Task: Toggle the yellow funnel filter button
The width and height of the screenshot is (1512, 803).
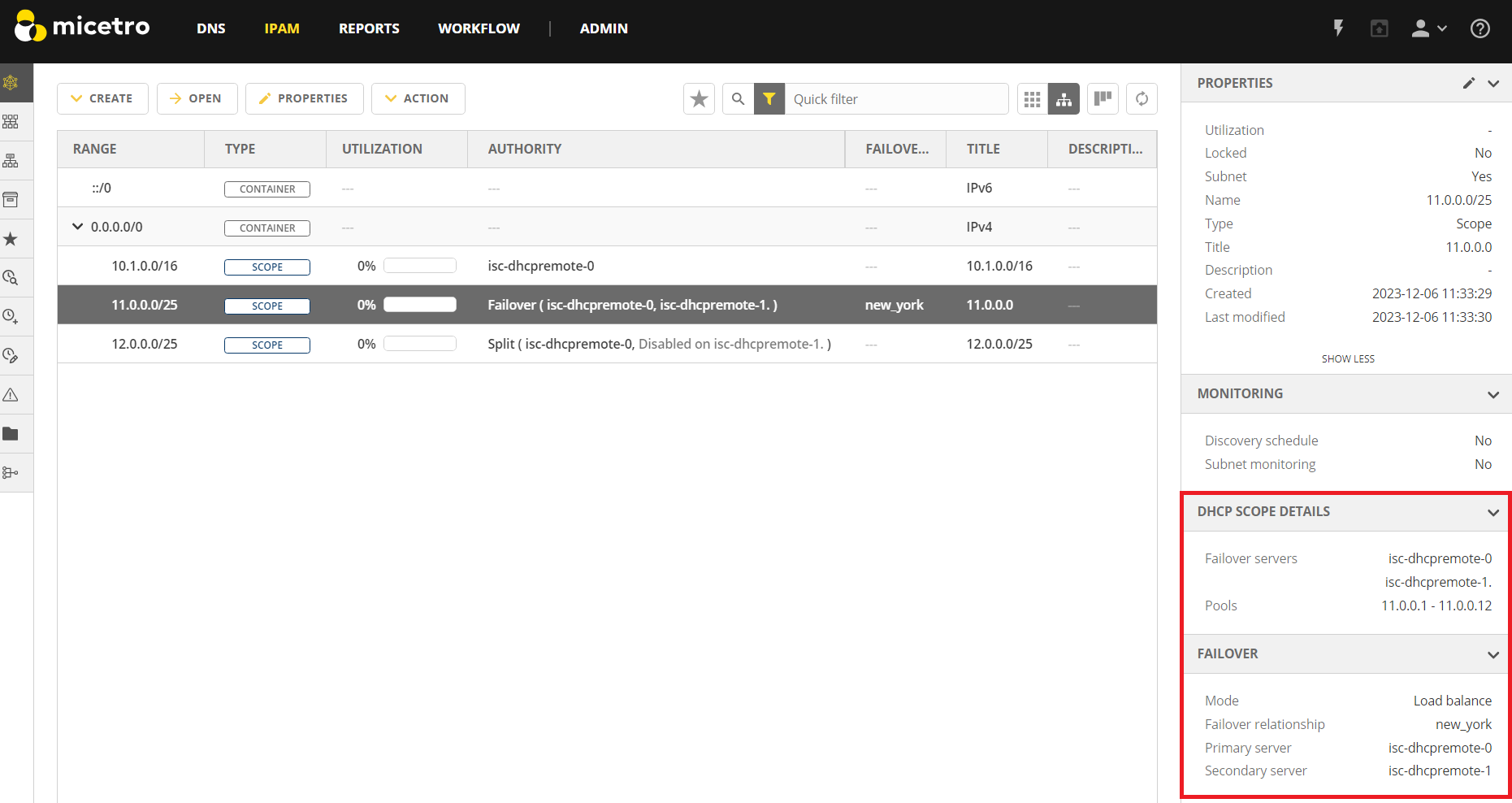Action: pos(769,99)
